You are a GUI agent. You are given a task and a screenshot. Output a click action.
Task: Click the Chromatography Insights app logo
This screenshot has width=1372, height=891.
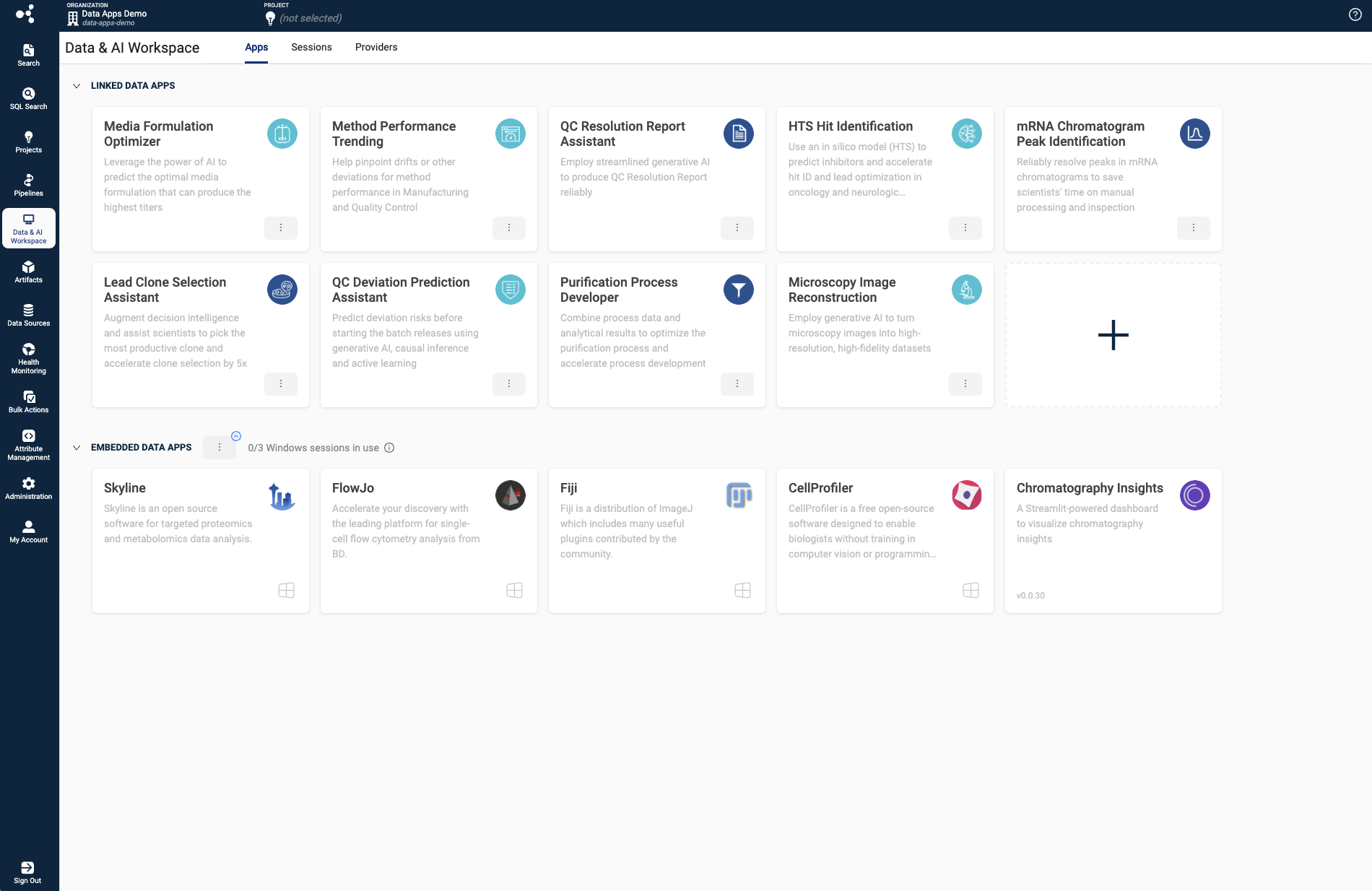coord(1195,495)
